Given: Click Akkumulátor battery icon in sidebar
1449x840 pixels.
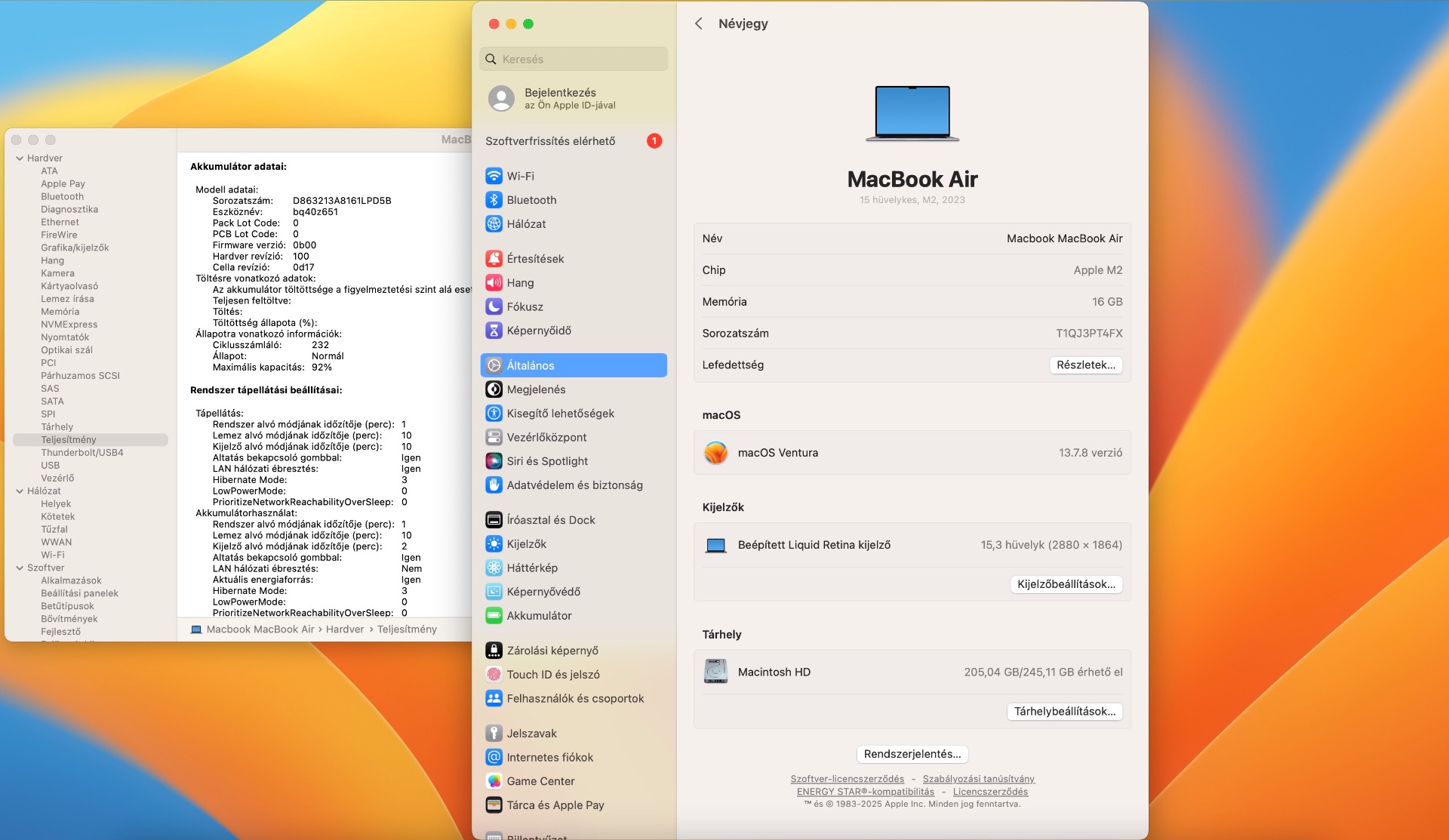Looking at the screenshot, I should pos(494,616).
